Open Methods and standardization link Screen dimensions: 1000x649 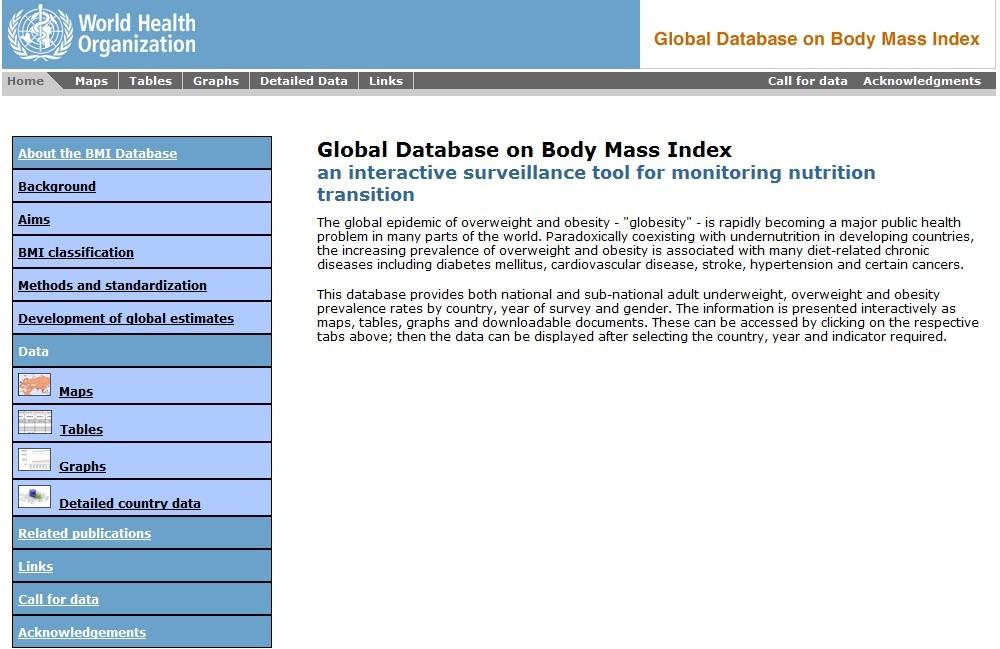pyautogui.click(x=112, y=286)
